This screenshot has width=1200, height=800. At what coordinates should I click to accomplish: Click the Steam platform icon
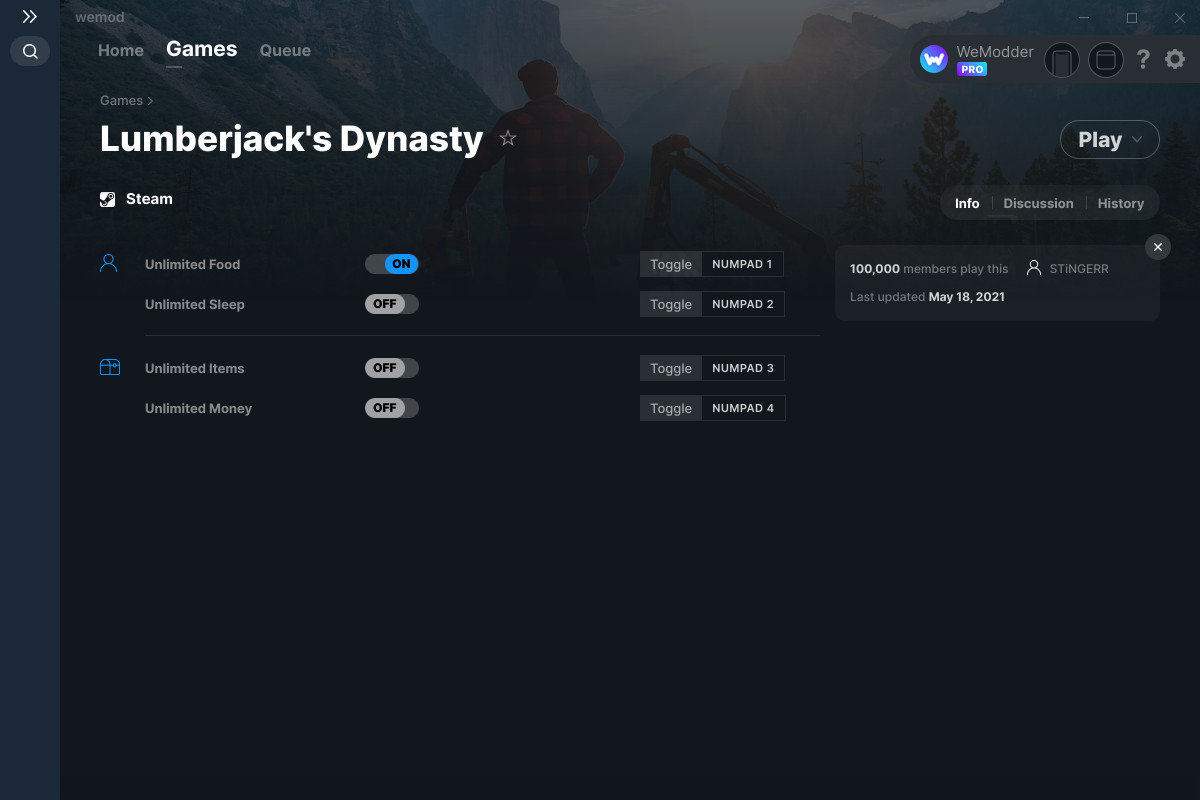coord(107,198)
